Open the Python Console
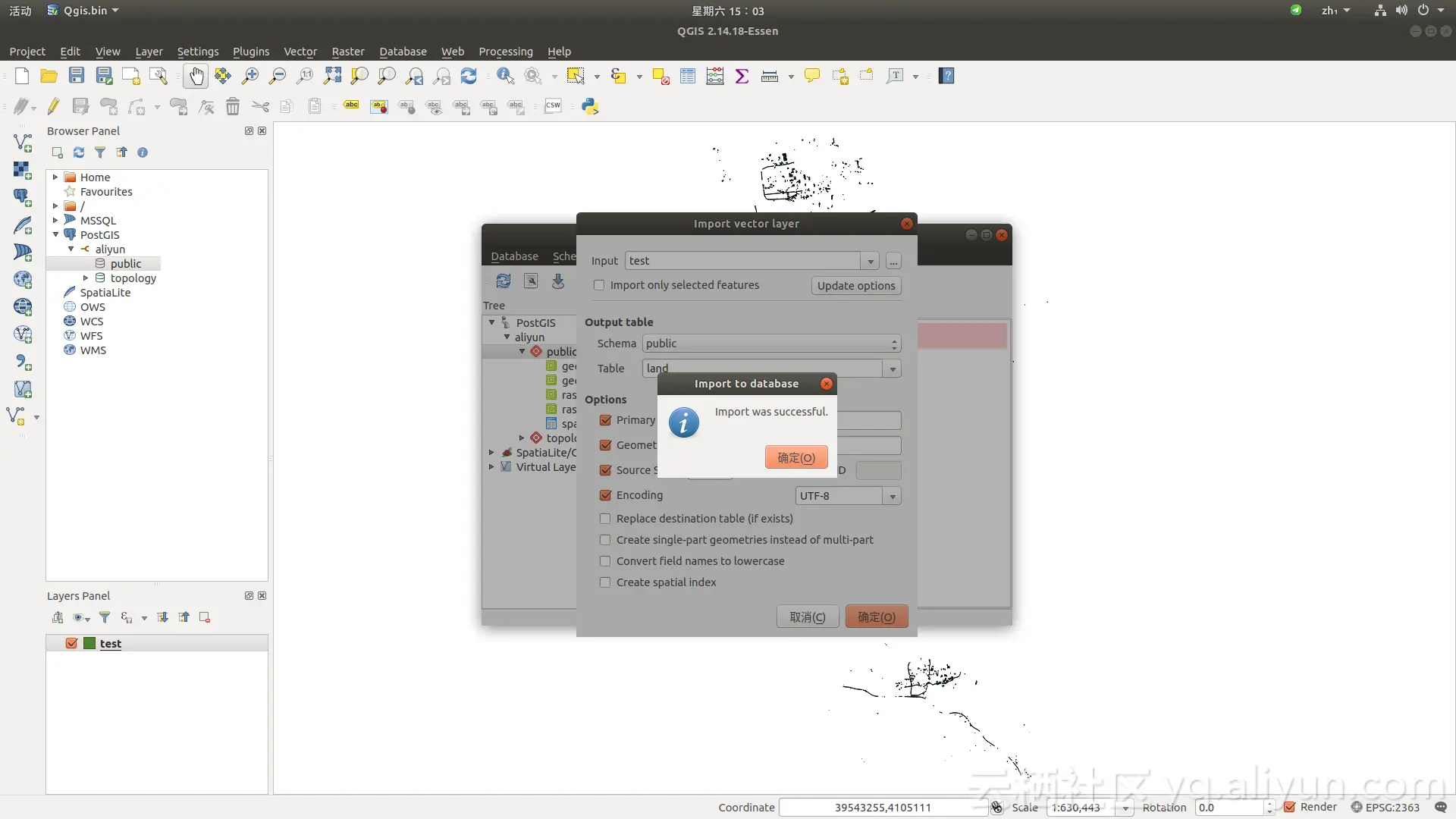This screenshot has width=1456, height=819. point(590,106)
